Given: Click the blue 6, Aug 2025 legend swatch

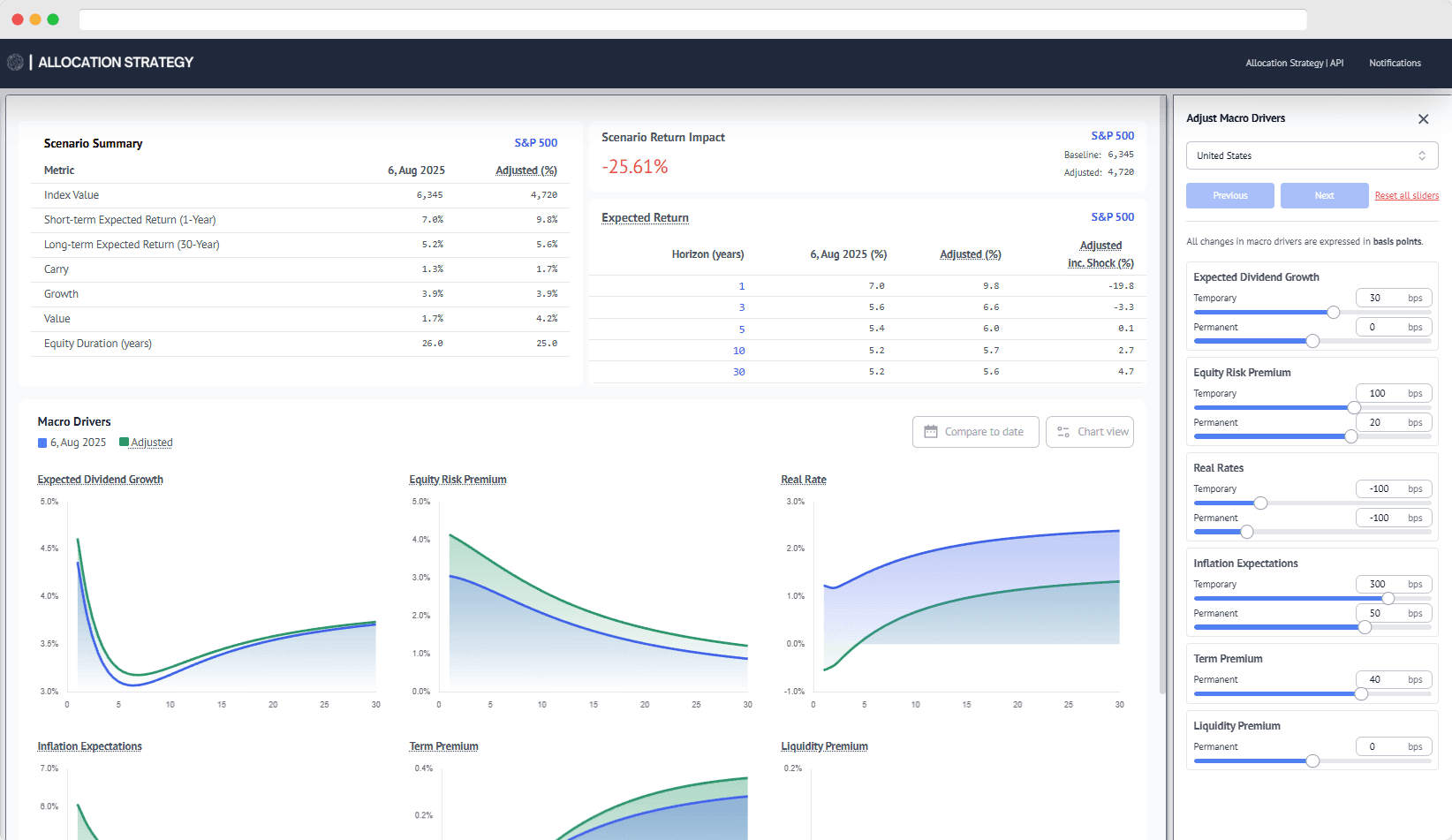Looking at the screenshot, I should [42, 443].
